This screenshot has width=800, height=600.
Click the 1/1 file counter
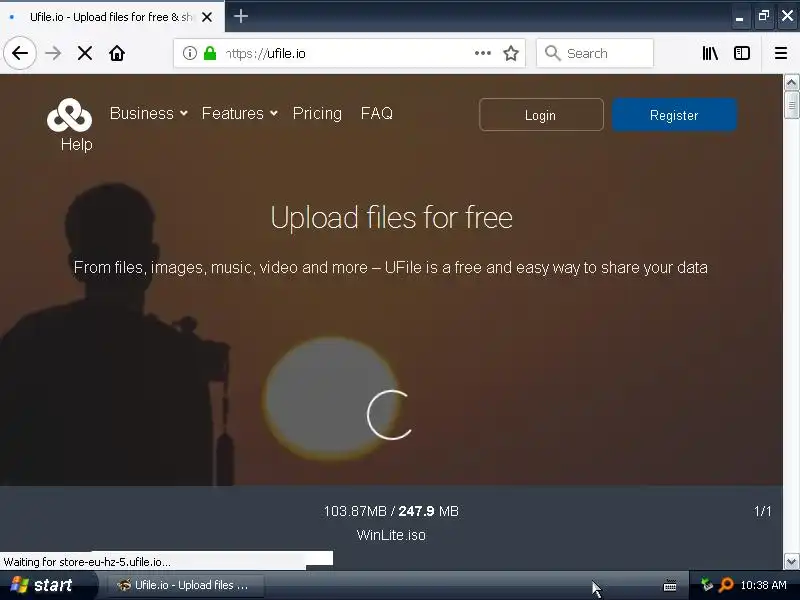coord(762,511)
